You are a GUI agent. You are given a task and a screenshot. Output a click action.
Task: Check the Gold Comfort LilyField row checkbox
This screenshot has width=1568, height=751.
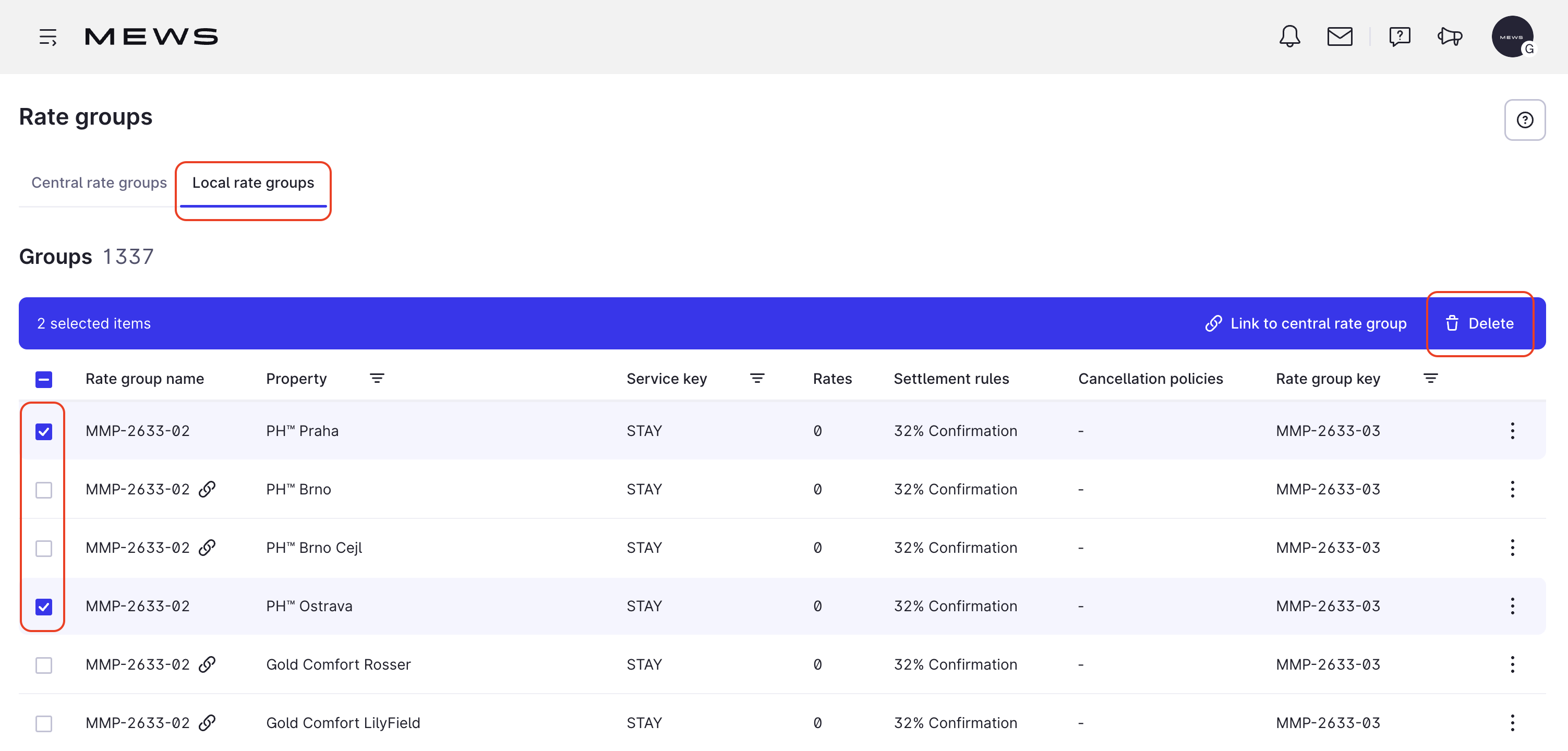coord(44,723)
